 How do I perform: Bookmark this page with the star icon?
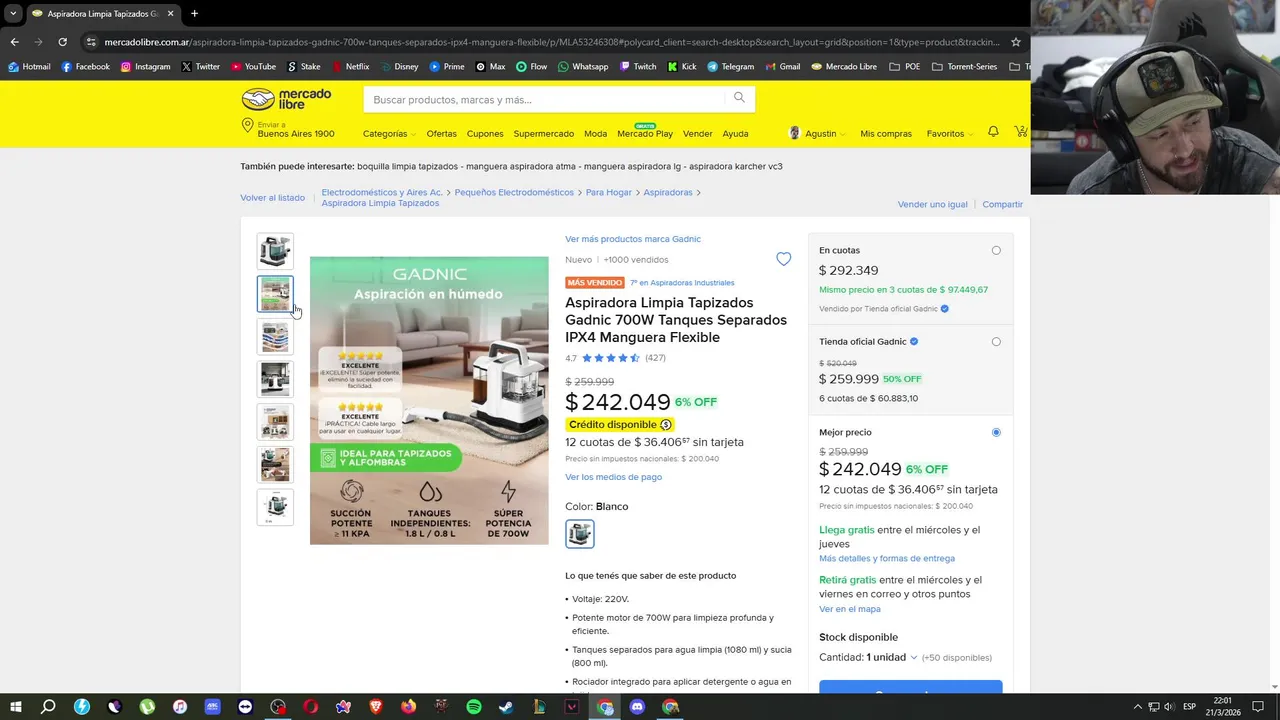pyautogui.click(x=1016, y=42)
